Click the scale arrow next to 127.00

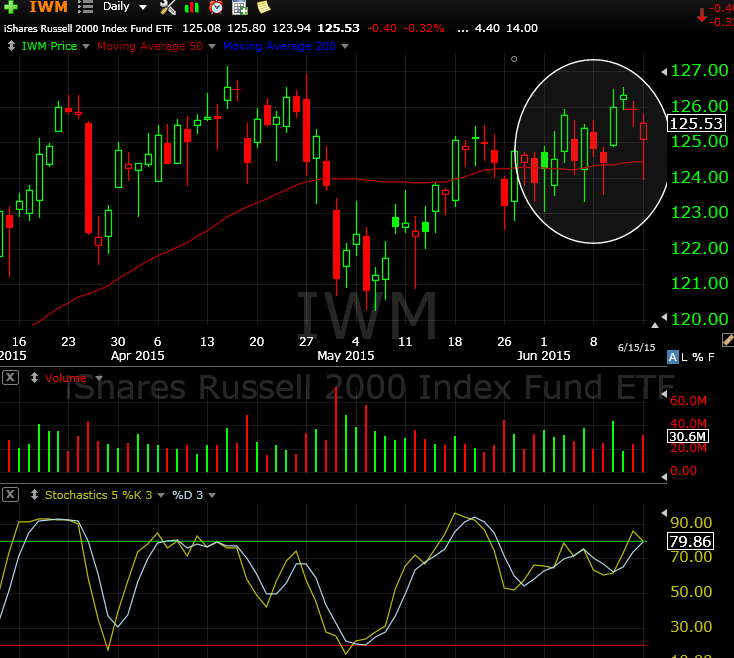click(664, 72)
